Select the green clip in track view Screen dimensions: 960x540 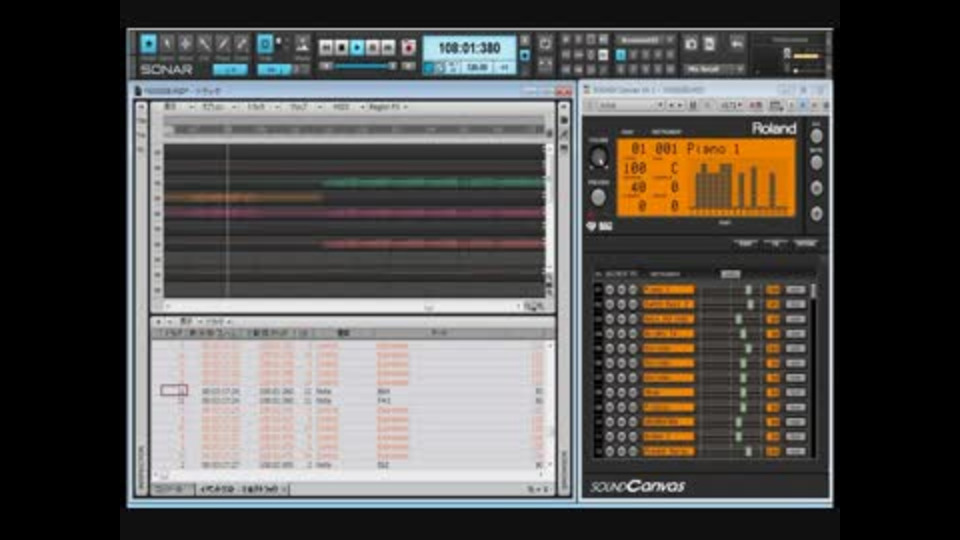(x=433, y=182)
